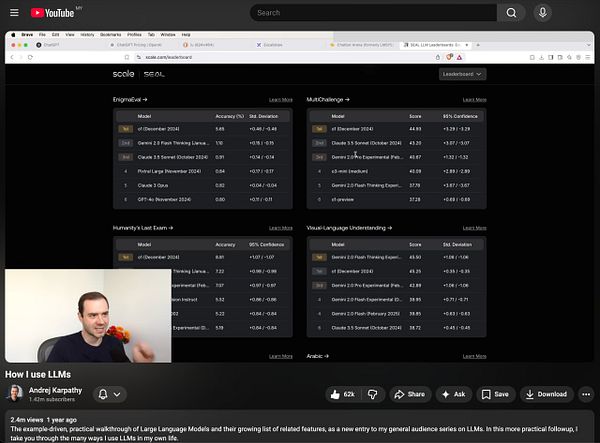Screen dimensions: 600x443
Task: Dislike the video with thumbs down
Action: (x=372, y=394)
